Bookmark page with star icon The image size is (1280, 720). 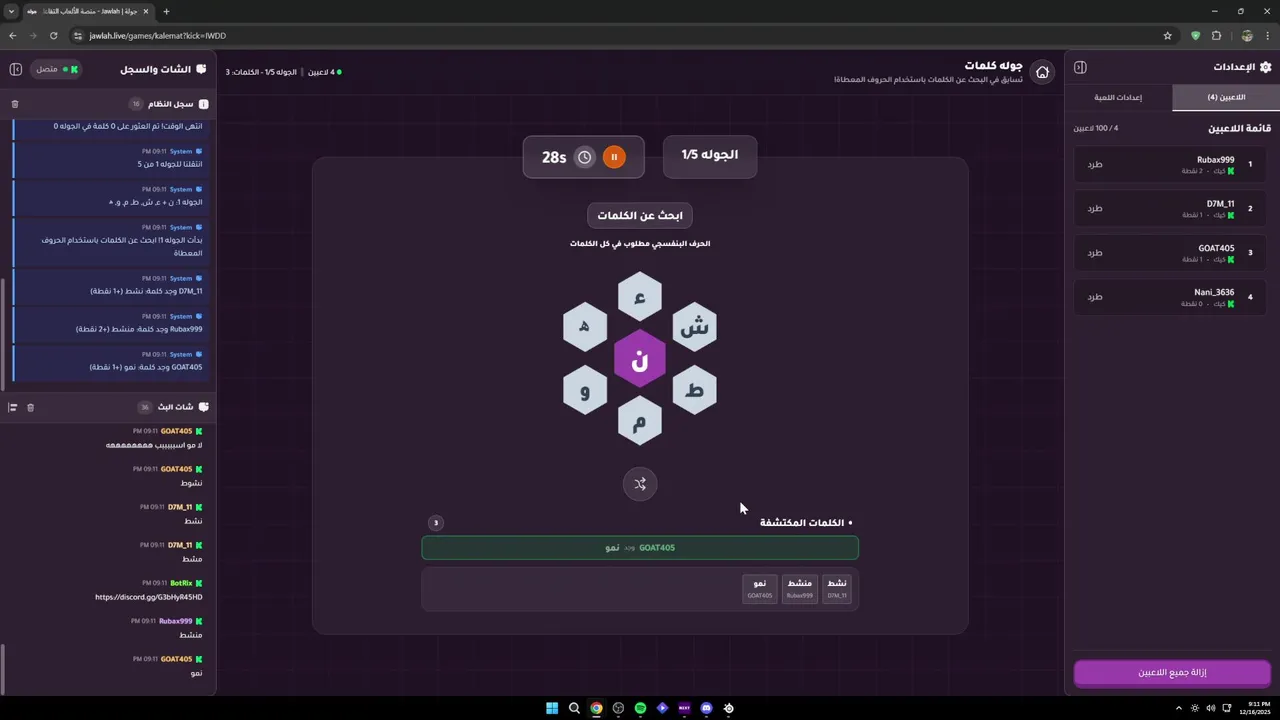click(1167, 36)
